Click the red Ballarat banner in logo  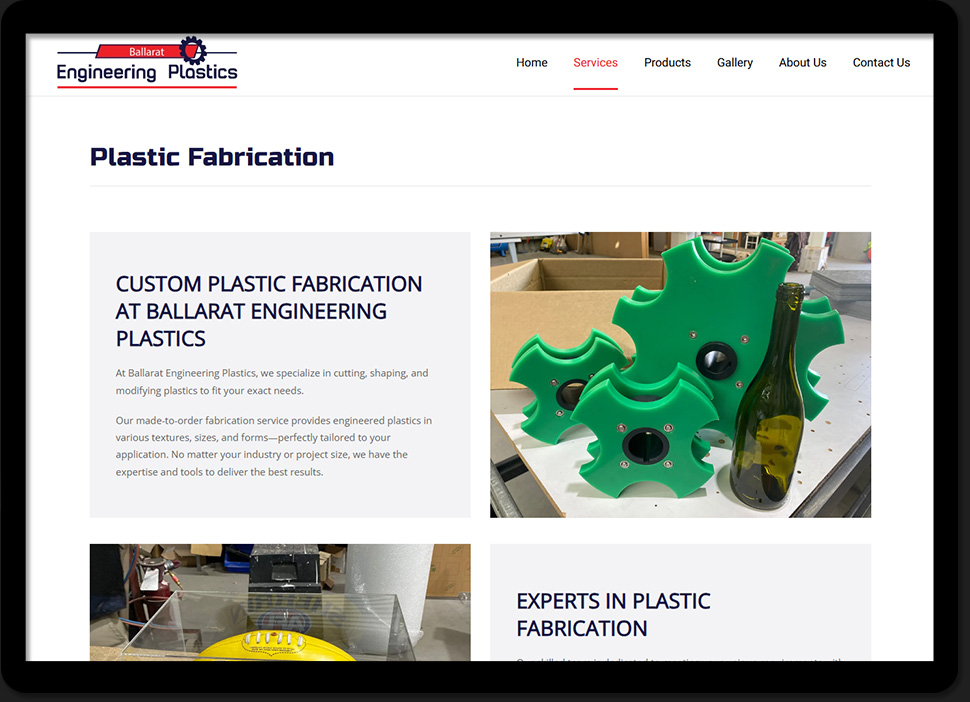(140, 51)
